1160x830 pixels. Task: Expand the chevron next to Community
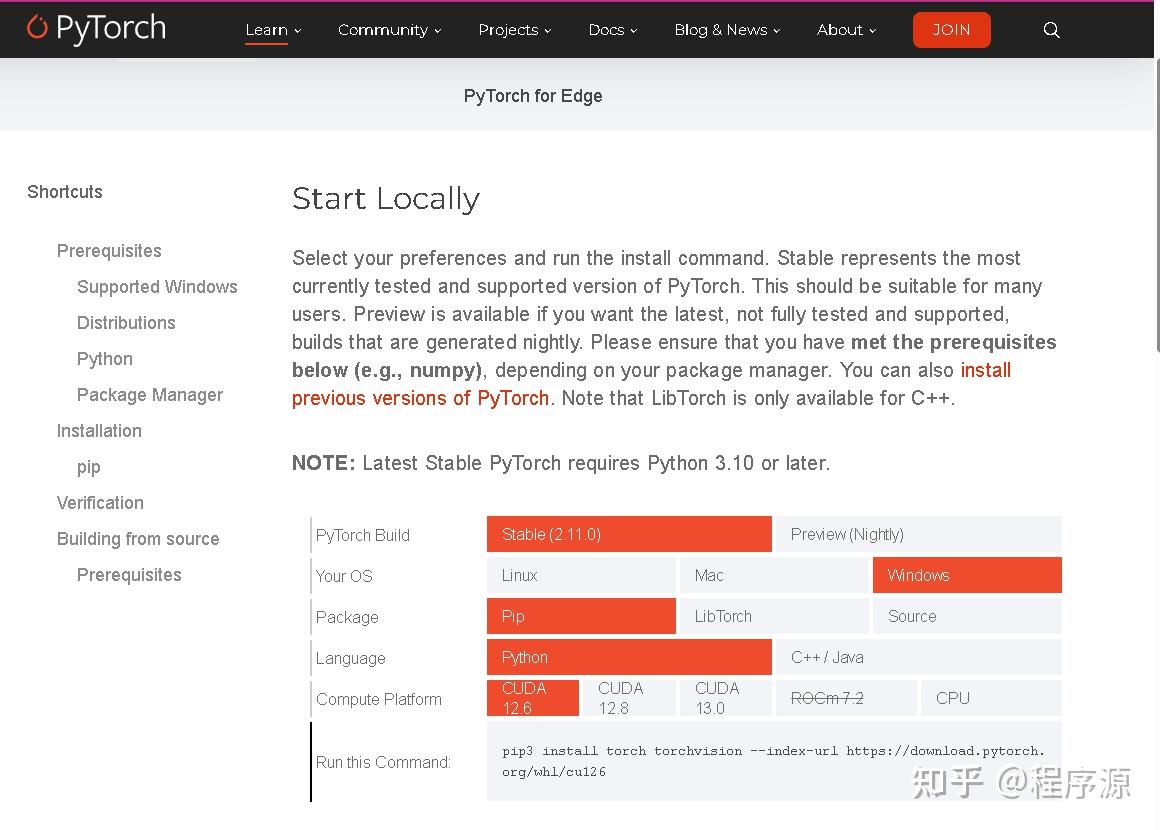[437, 31]
